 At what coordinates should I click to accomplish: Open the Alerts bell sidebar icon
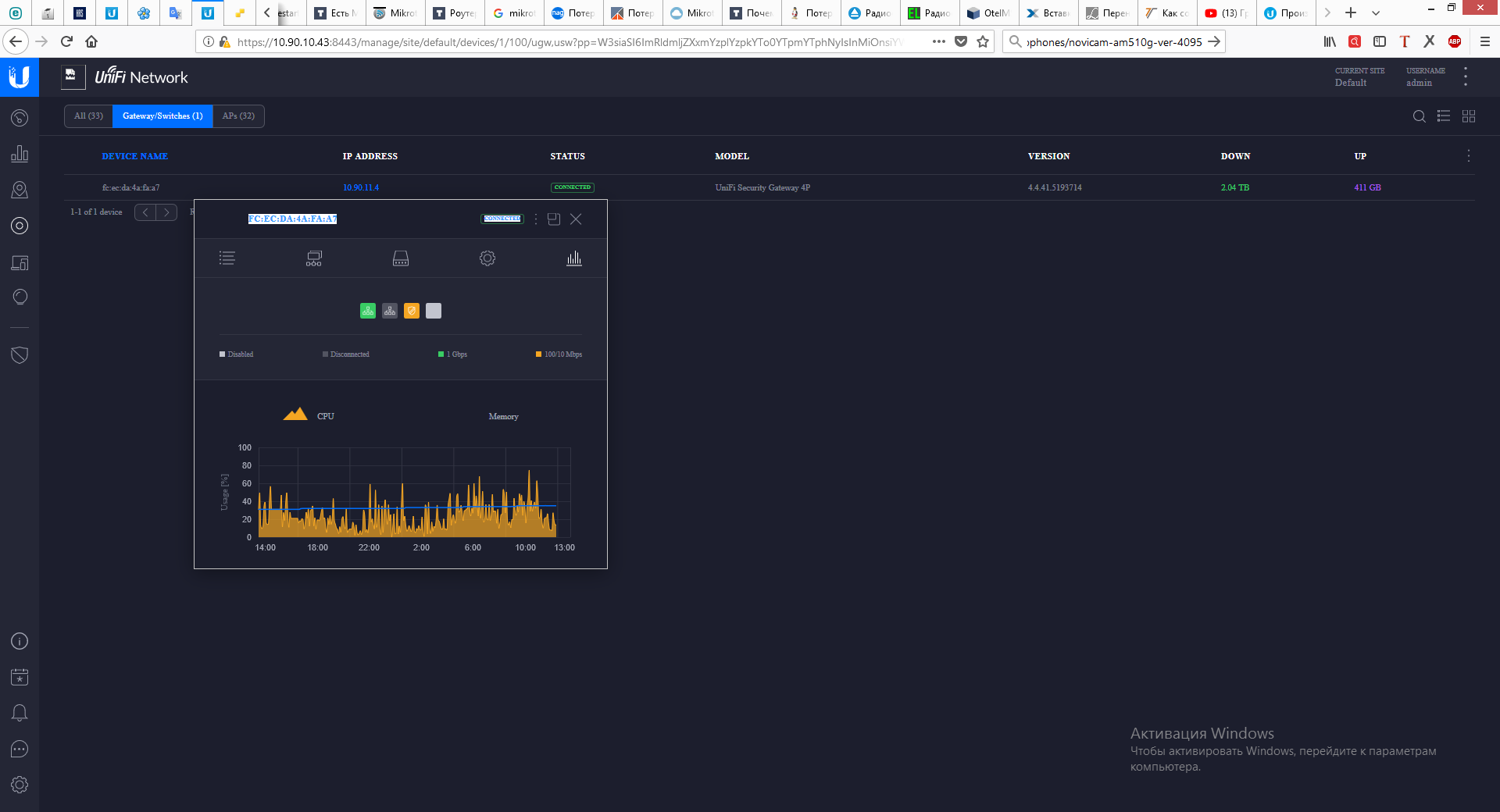click(20, 713)
